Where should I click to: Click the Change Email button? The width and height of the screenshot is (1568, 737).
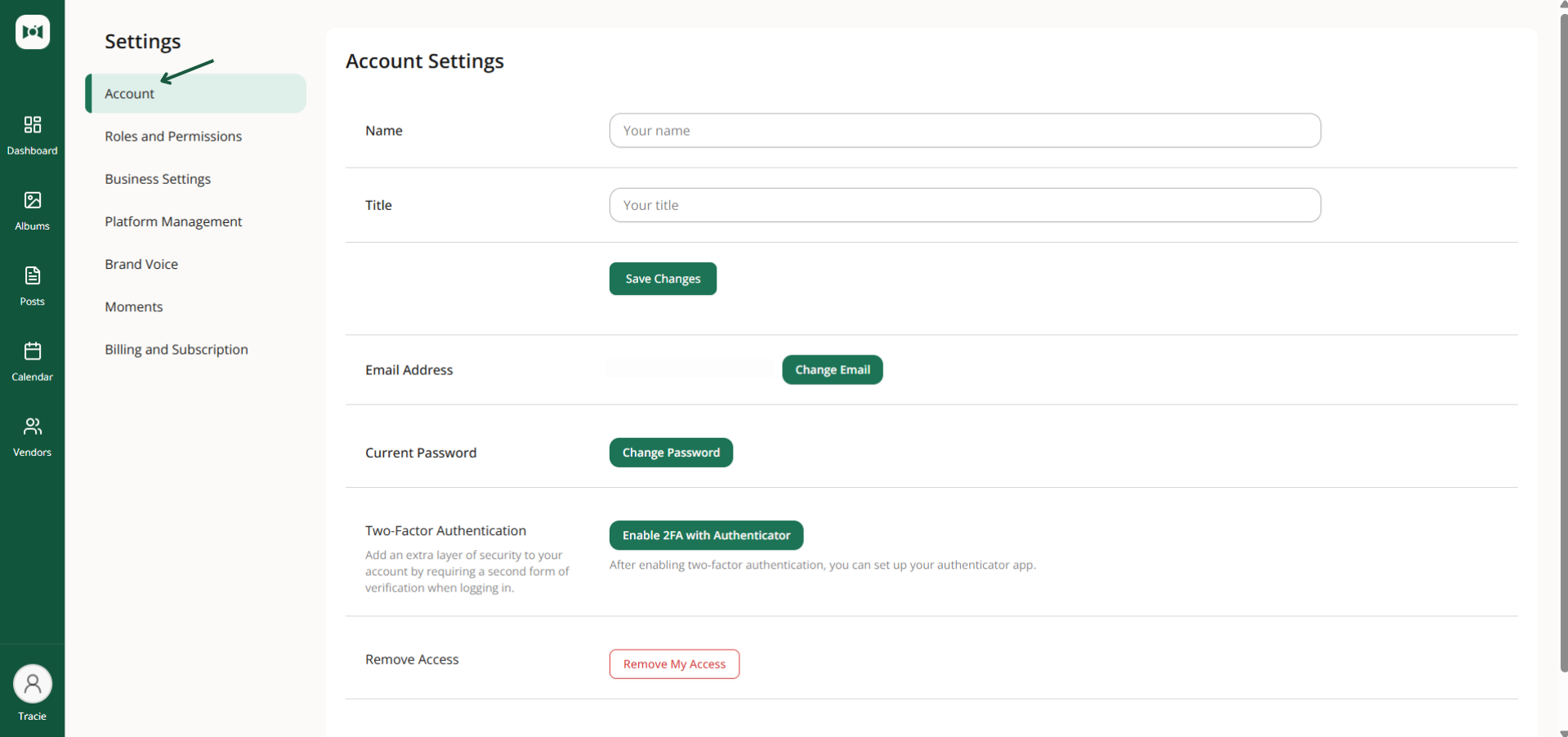click(833, 369)
